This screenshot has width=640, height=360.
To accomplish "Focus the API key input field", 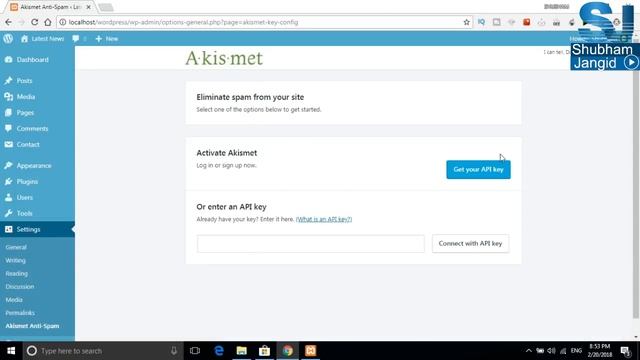I will [311, 244].
